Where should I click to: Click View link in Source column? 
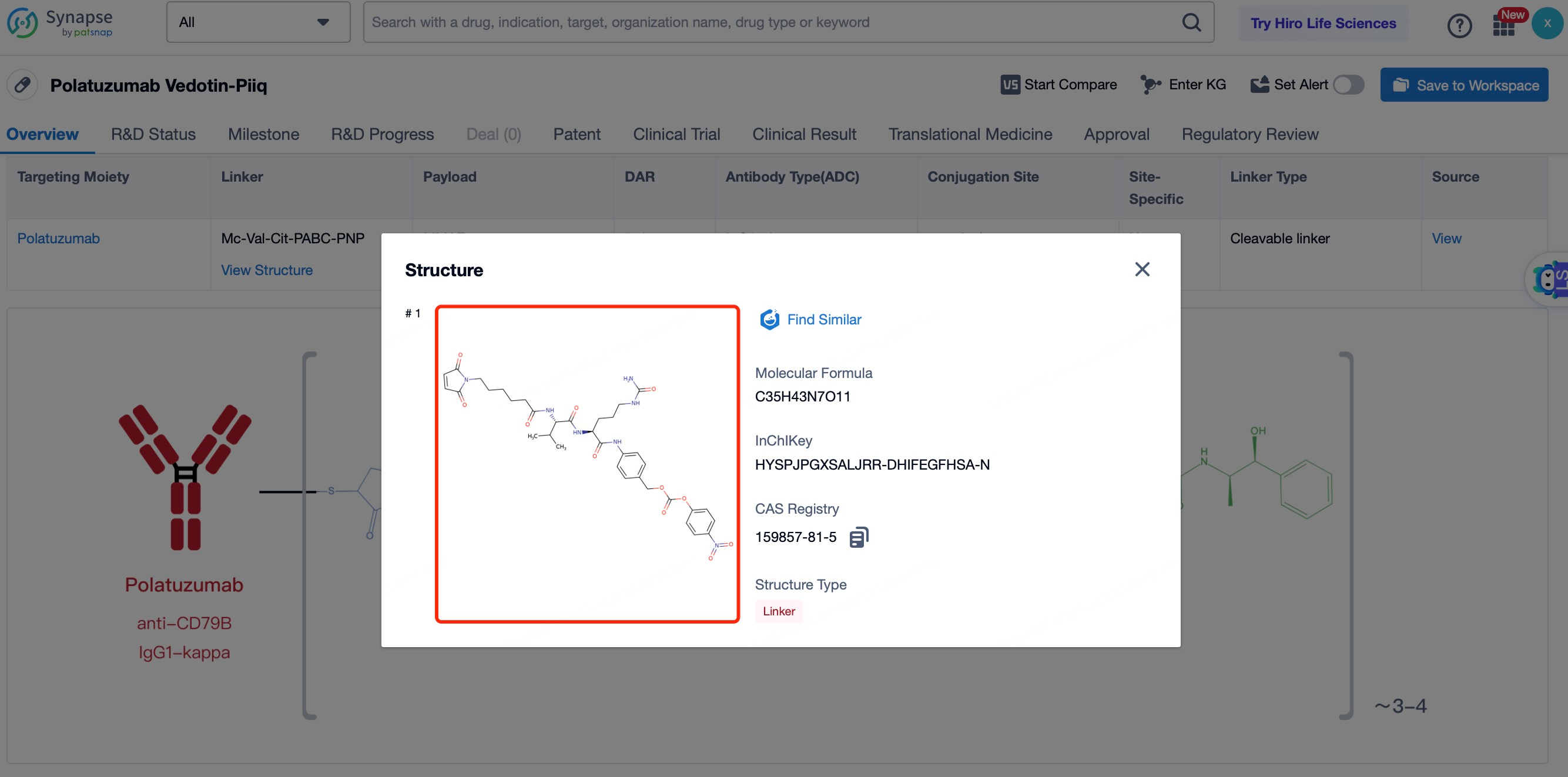[x=1447, y=238]
